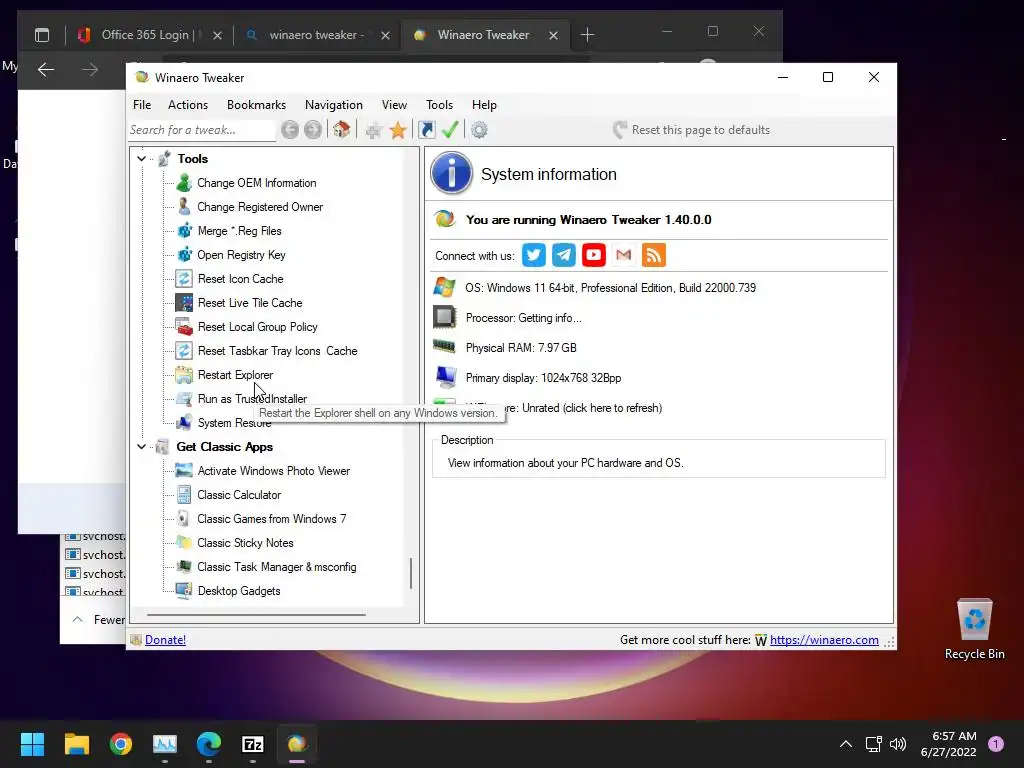Select Reset Tasbkar Tray Icons Cache item
The image size is (1024, 768).
(x=278, y=351)
